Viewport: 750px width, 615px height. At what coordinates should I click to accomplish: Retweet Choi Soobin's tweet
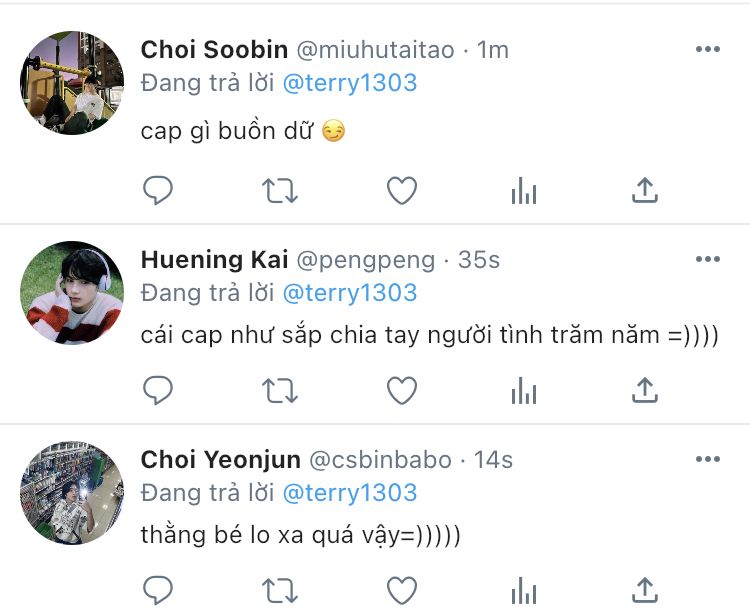(x=280, y=190)
